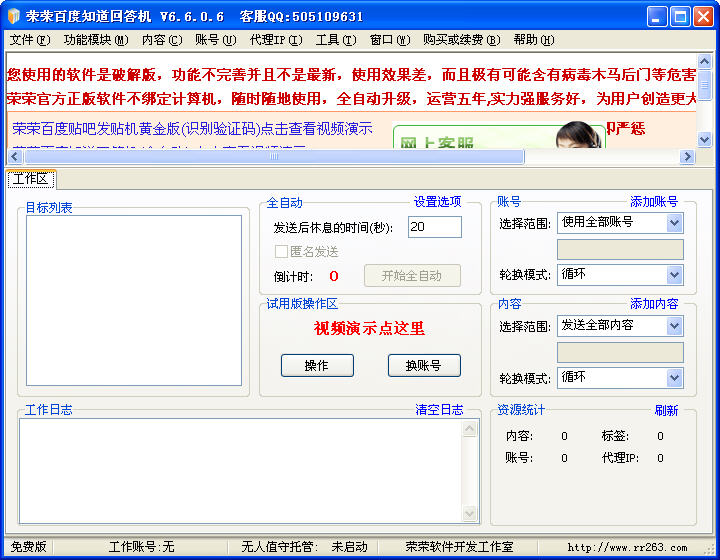Open the 代理IP(I) menu
Viewport: 720px width, 560px height.
[276, 40]
